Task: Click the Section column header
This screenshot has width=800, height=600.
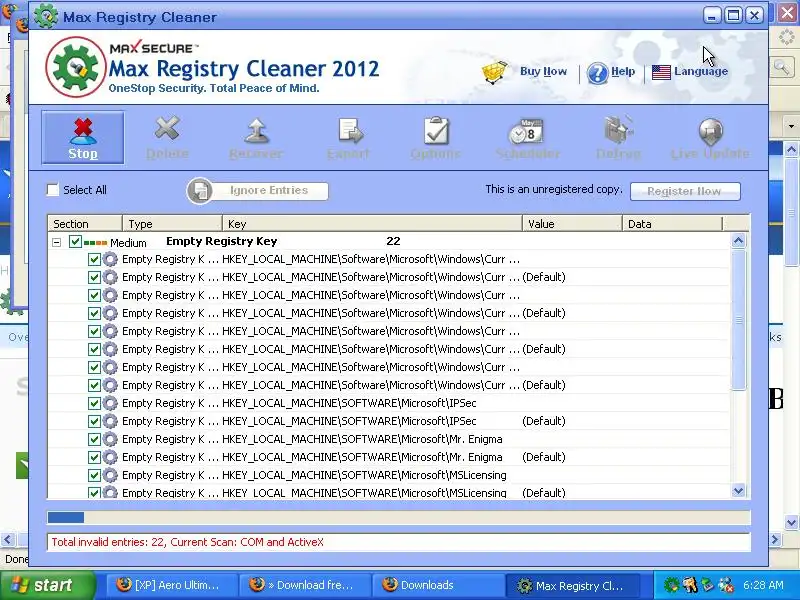Action: [85, 223]
